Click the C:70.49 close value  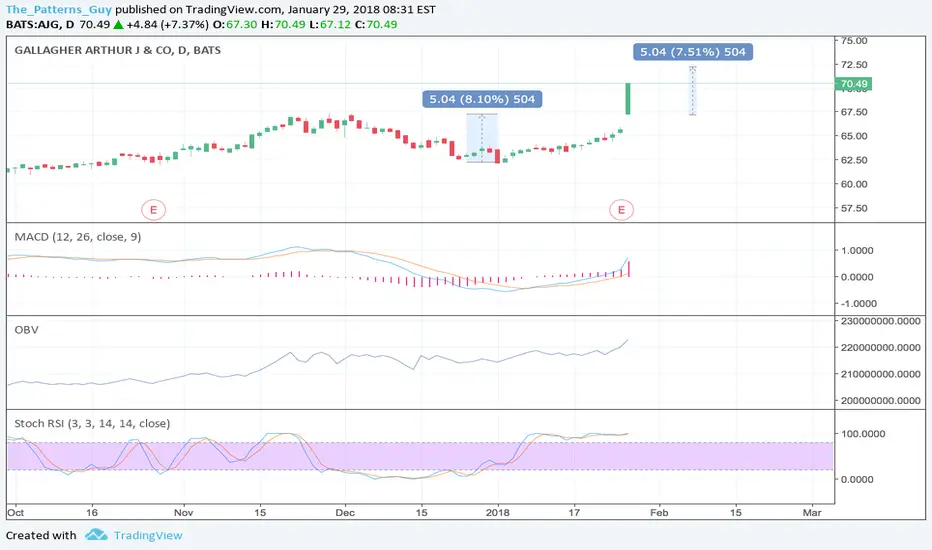point(376,24)
